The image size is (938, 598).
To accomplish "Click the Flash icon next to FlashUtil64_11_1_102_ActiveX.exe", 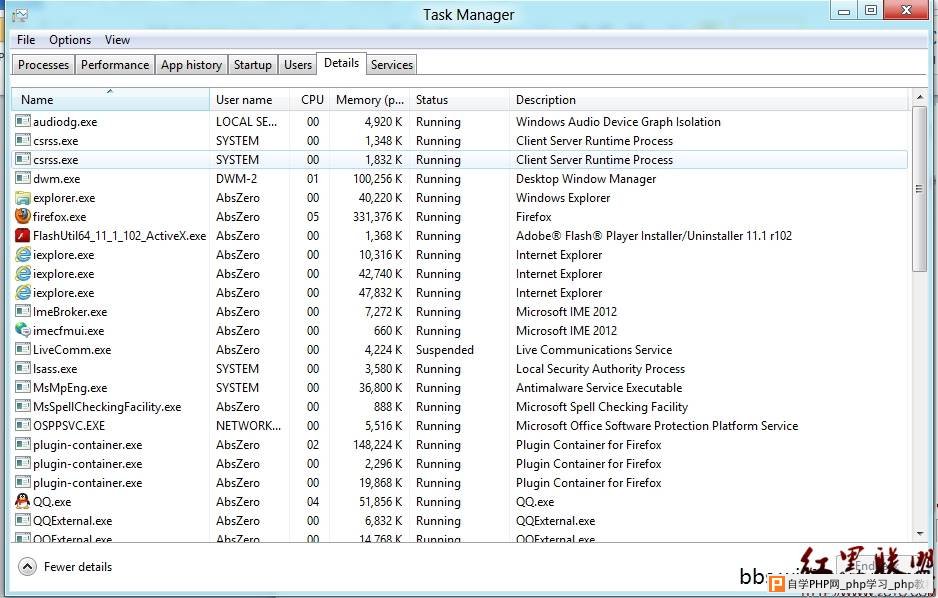I will 23,235.
